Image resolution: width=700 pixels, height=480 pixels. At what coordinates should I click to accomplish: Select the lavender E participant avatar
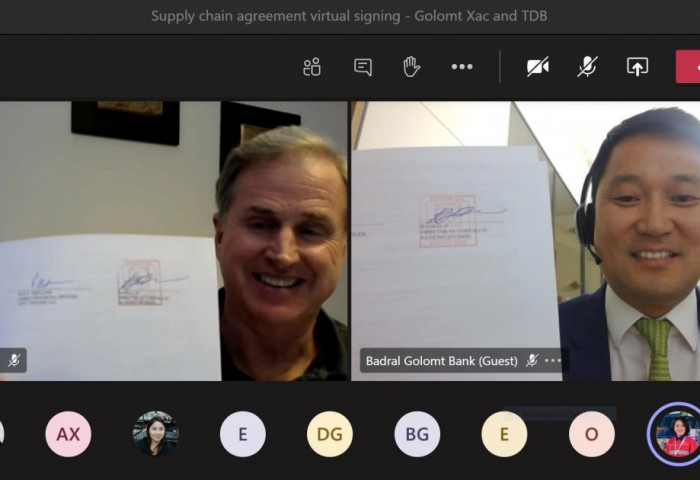pyautogui.click(x=242, y=434)
